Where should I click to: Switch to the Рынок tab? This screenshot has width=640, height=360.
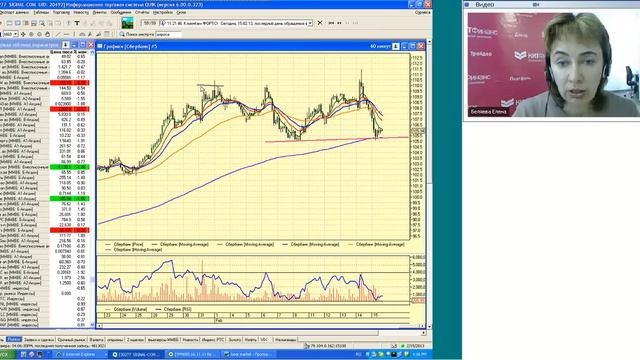click(13, 339)
